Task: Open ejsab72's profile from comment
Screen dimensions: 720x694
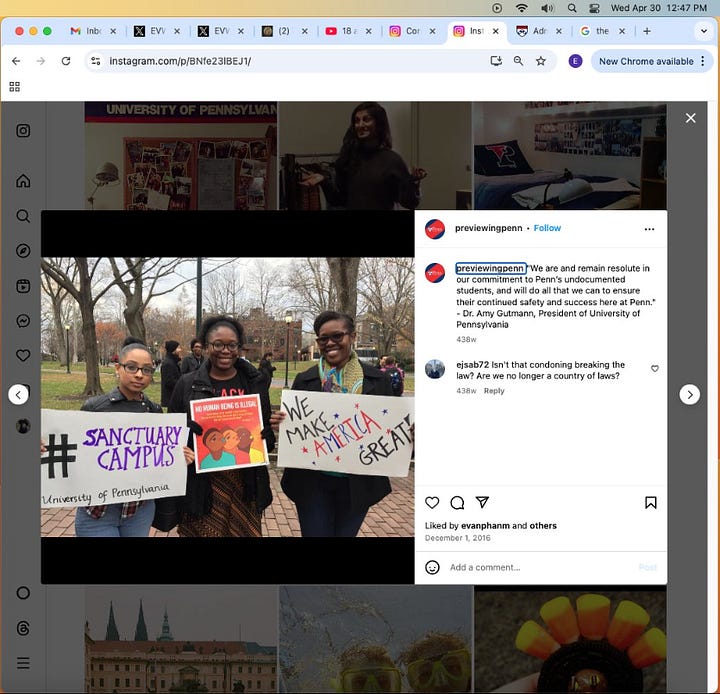Action: point(472,365)
